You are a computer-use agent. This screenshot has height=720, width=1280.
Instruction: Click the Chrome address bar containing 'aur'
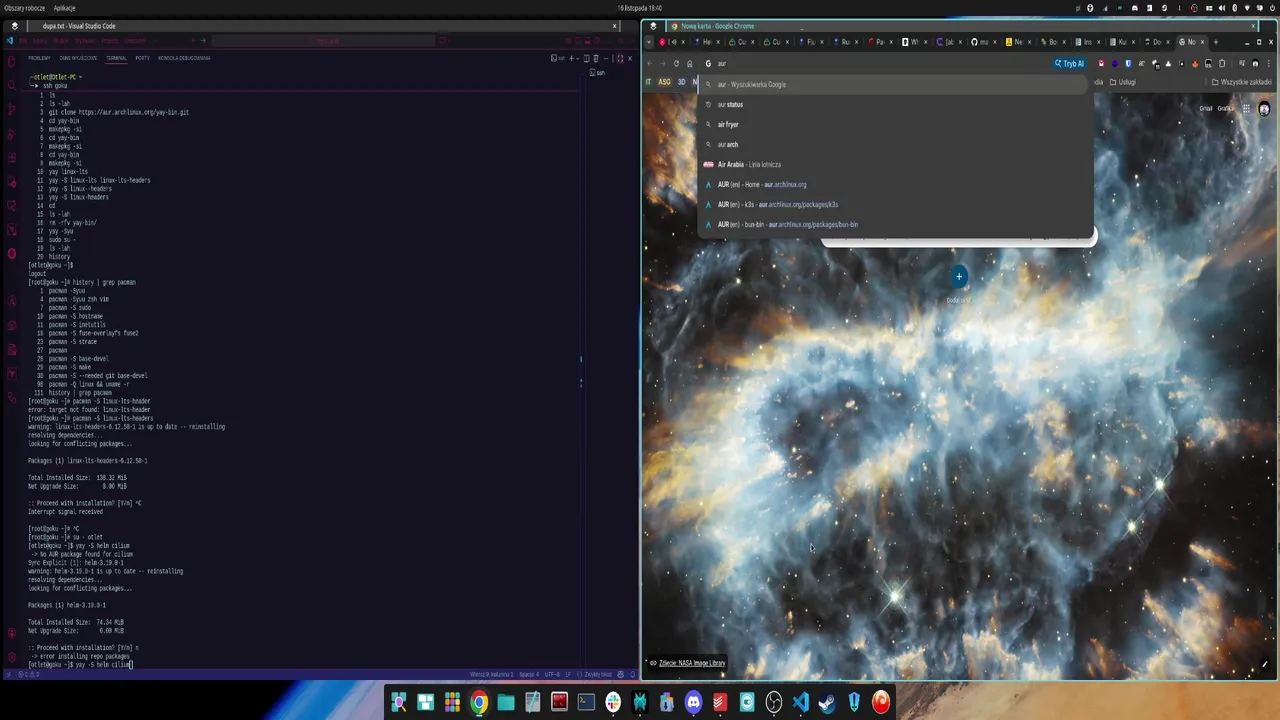(x=880, y=63)
